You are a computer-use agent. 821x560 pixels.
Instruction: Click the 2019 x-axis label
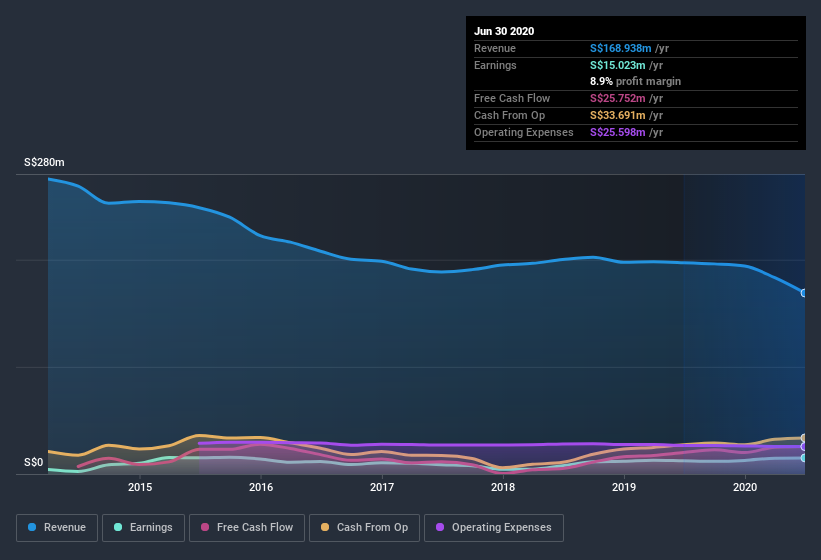coord(624,487)
